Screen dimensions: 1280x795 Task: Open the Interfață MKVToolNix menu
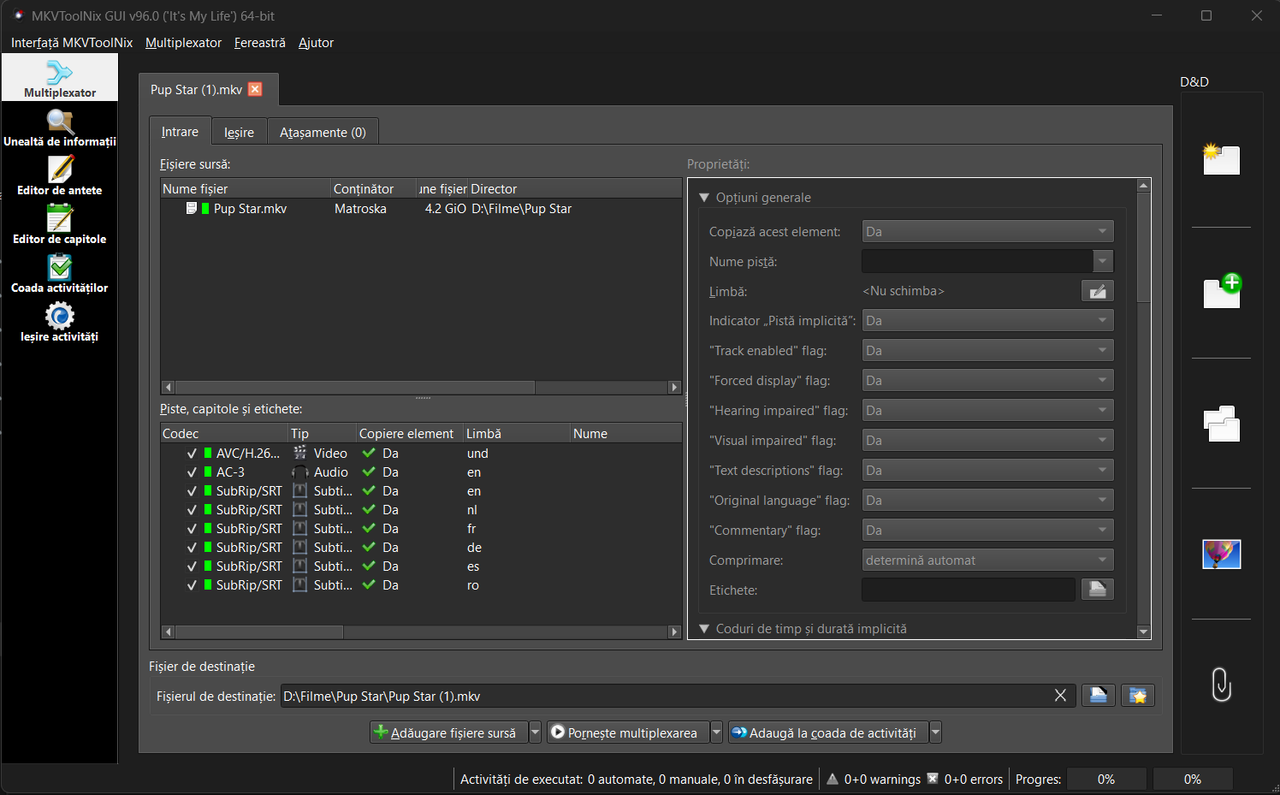[72, 43]
